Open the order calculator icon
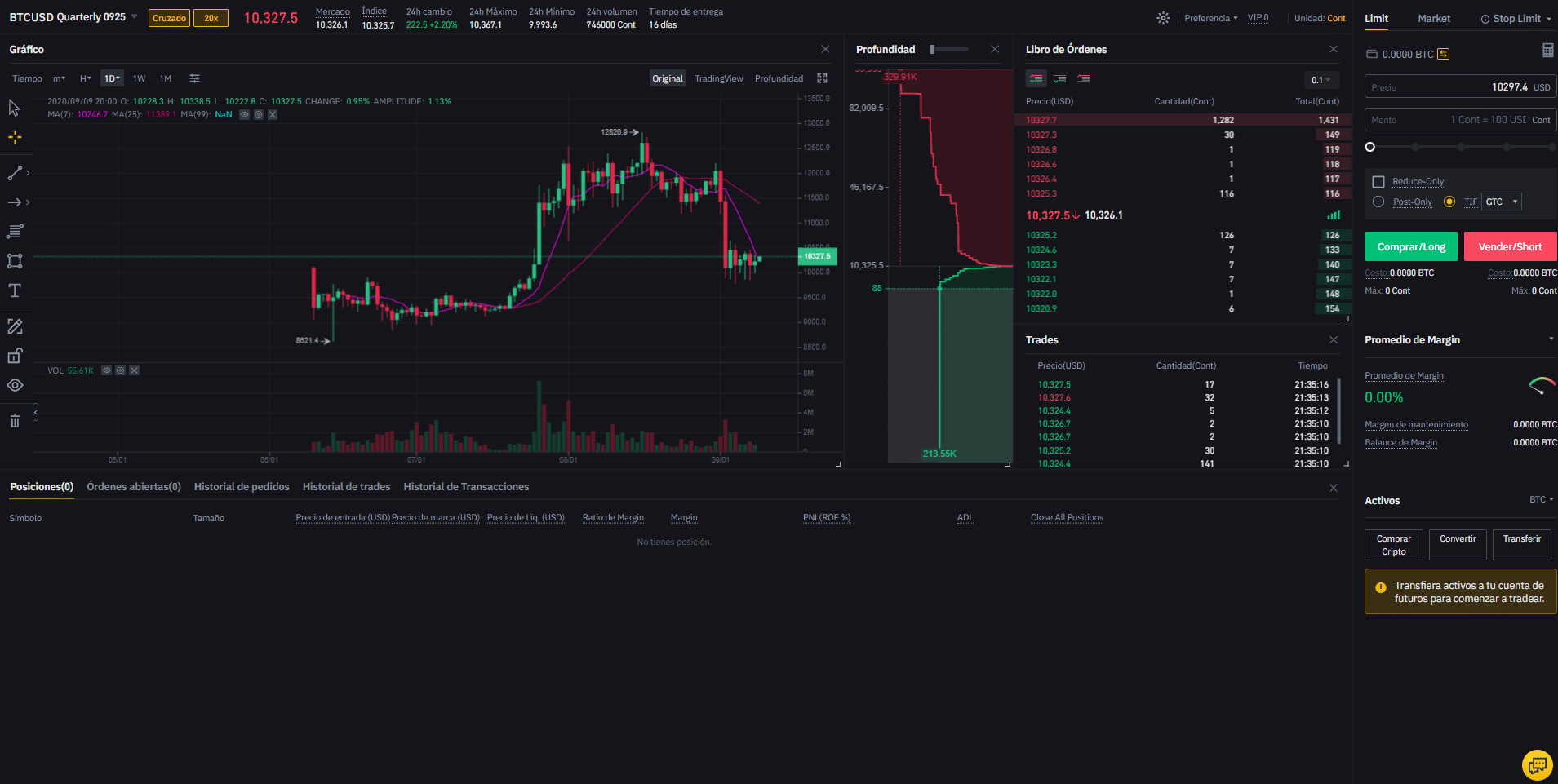 pyautogui.click(x=1547, y=51)
